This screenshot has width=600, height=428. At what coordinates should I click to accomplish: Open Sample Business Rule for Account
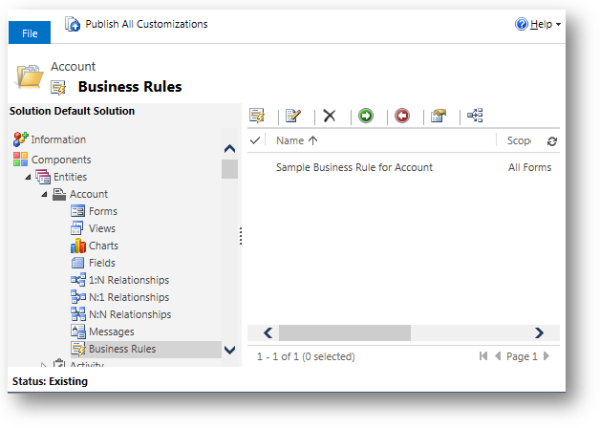point(354,167)
